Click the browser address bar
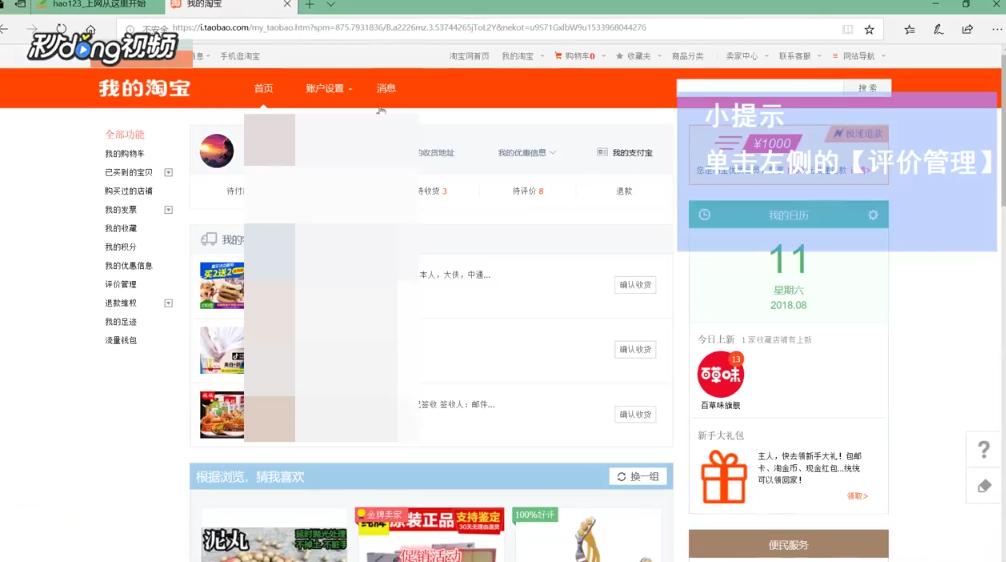 [x=475, y=28]
